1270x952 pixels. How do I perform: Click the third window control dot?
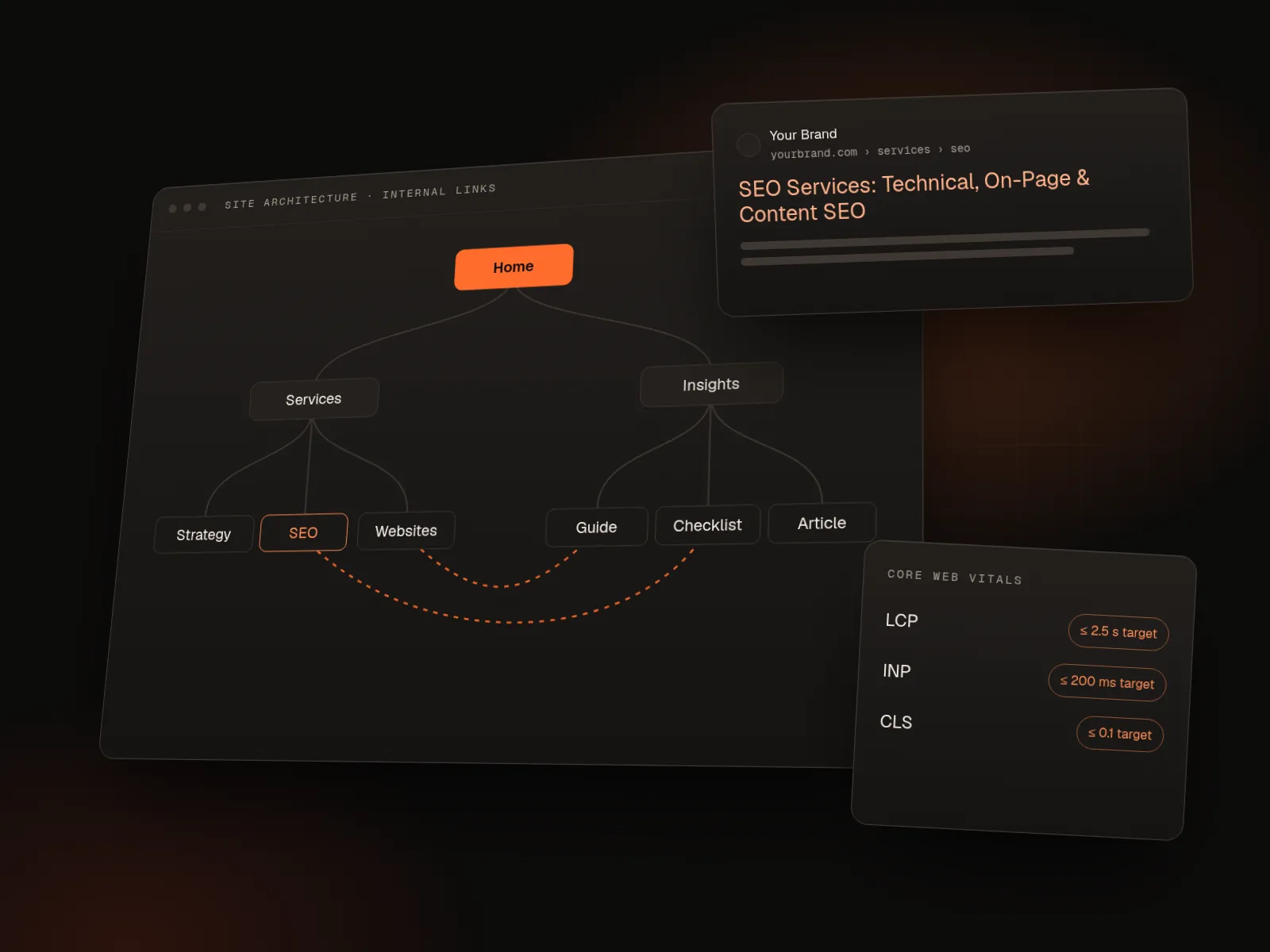tap(202, 207)
